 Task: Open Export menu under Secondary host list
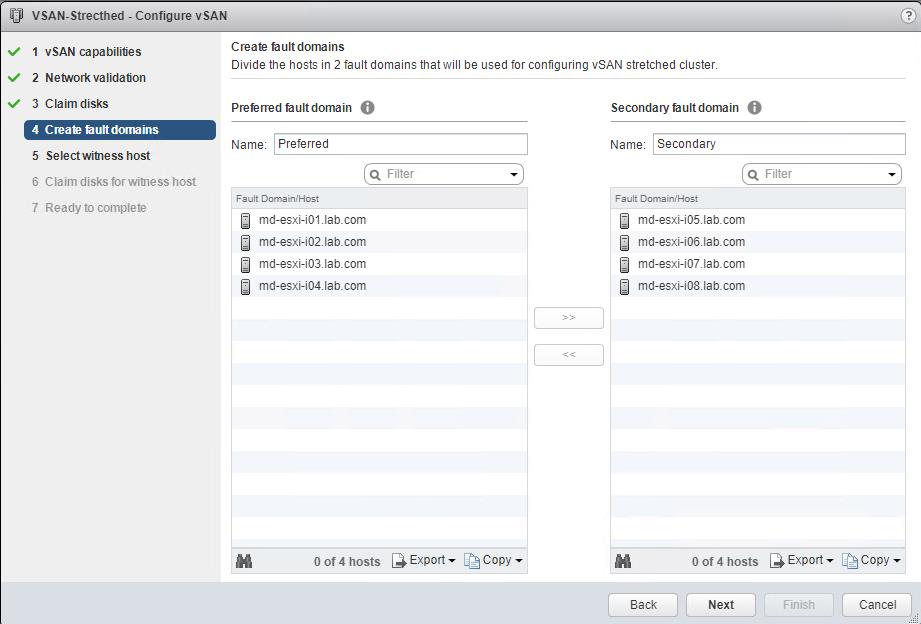point(802,561)
